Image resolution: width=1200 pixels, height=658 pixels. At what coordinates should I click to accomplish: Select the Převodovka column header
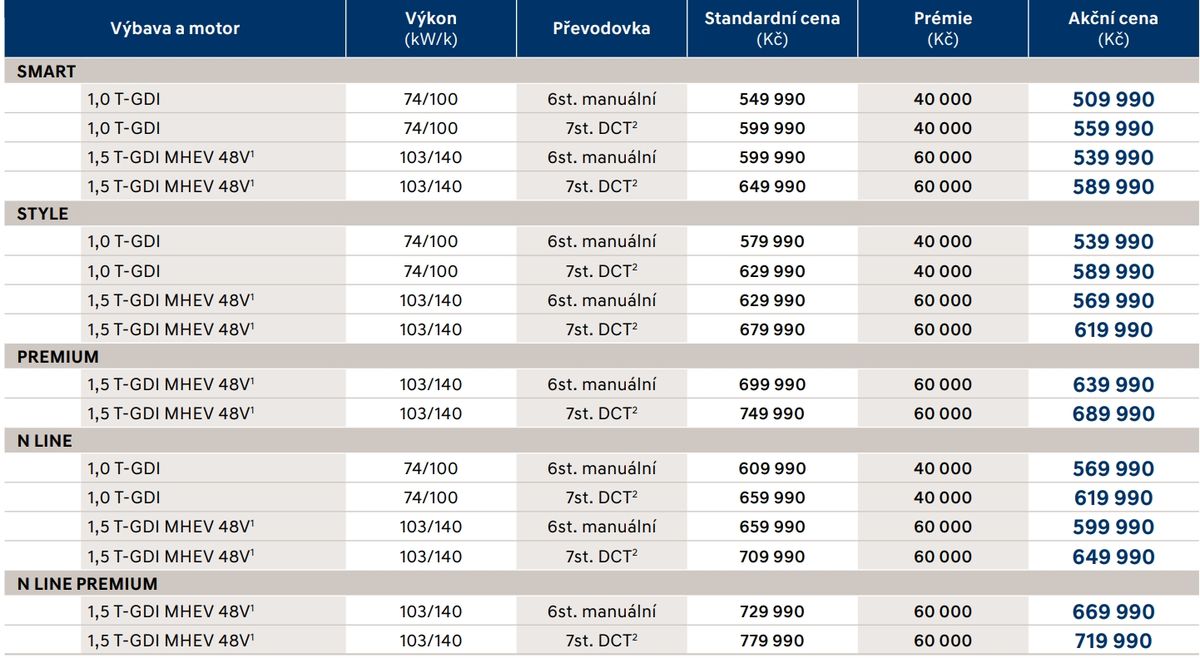(x=601, y=29)
